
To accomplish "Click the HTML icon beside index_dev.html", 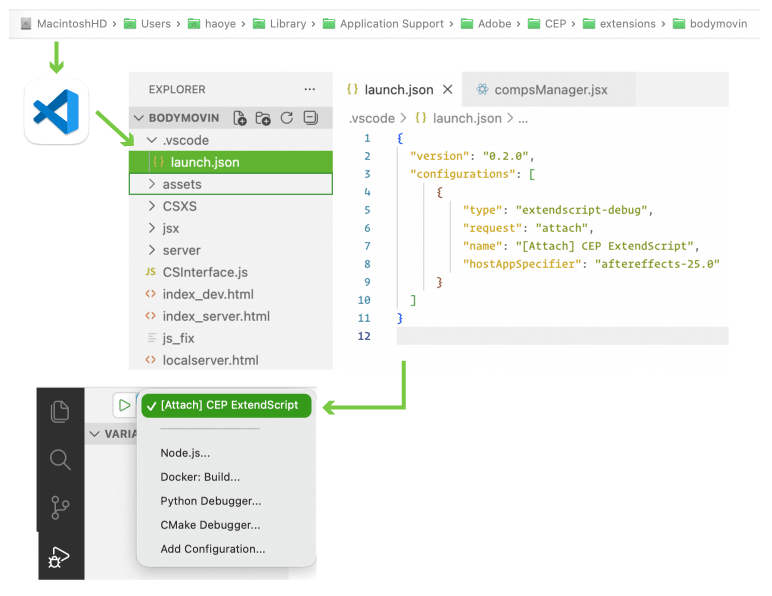I will coord(151,294).
